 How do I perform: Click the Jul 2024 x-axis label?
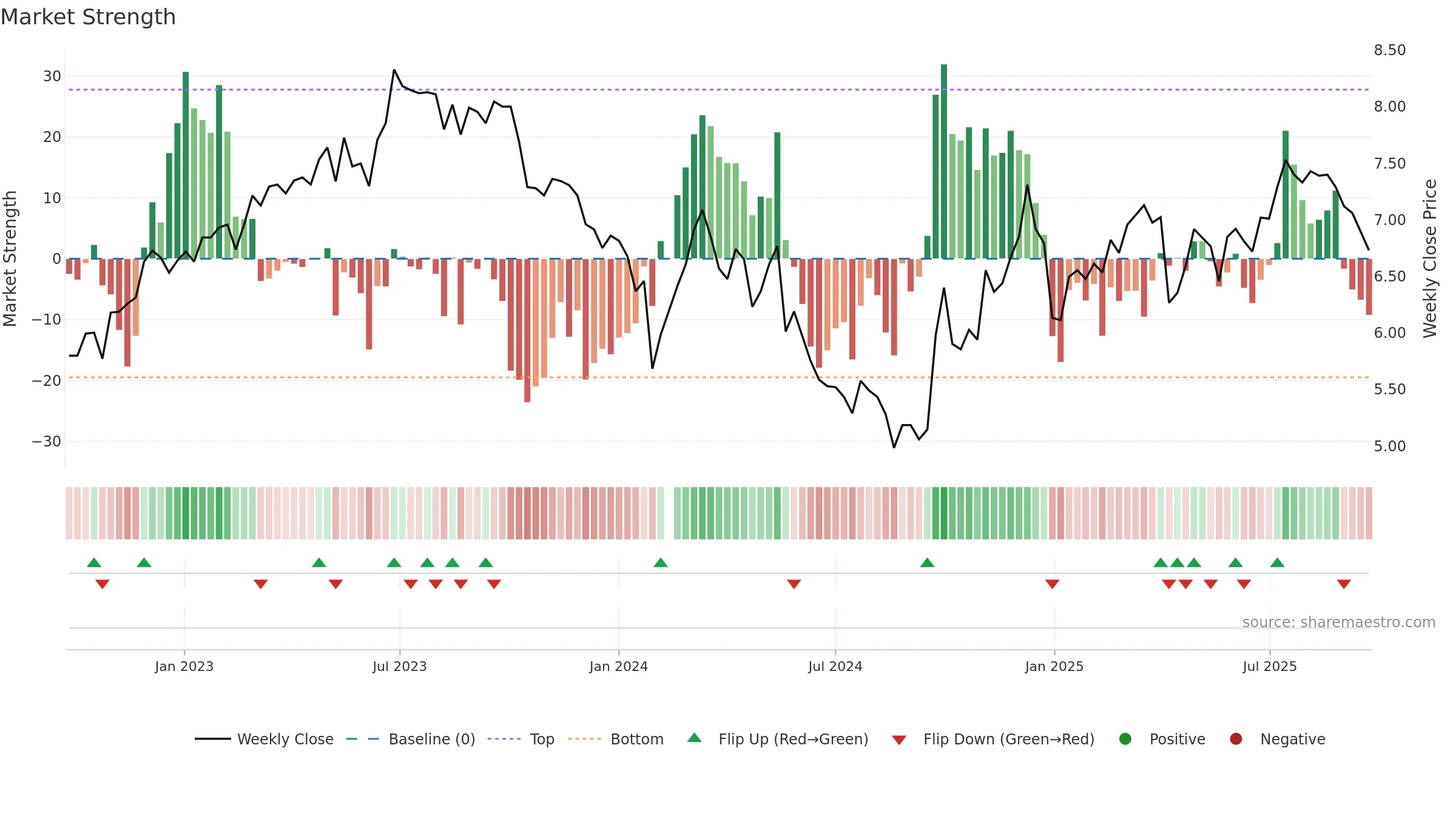coord(835,666)
